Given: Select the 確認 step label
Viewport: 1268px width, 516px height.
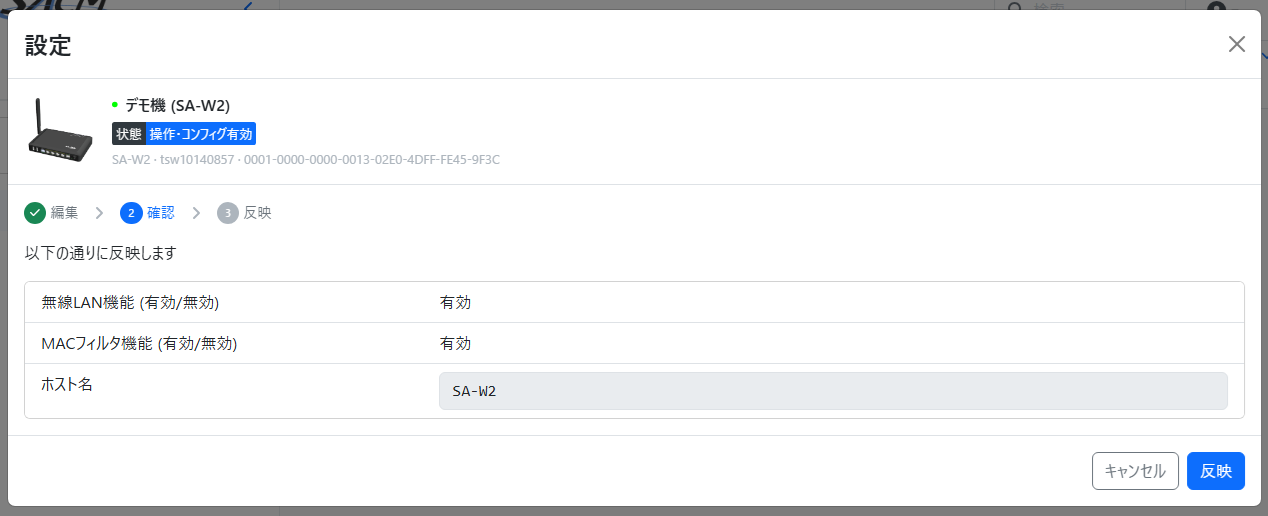Looking at the screenshot, I should click(x=161, y=212).
